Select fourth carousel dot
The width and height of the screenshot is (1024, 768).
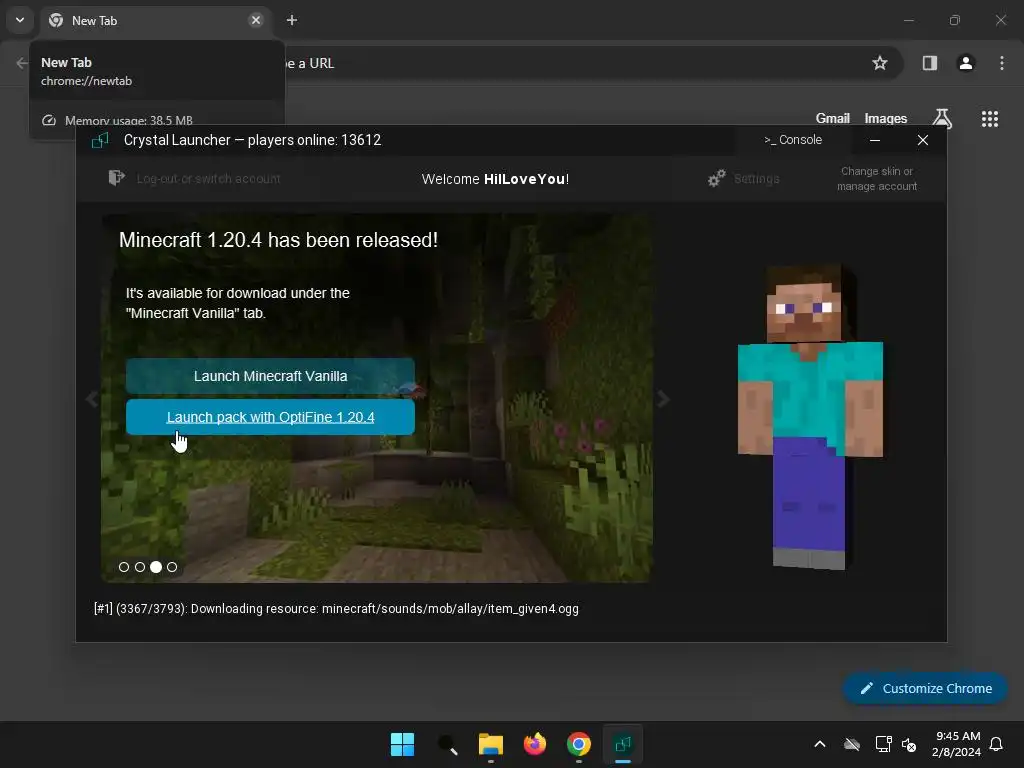coord(172,567)
